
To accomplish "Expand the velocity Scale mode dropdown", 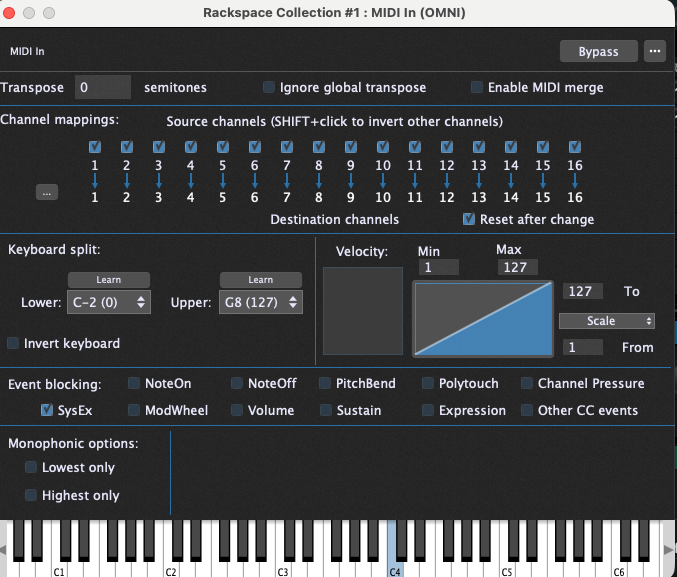I will coord(607,321).
